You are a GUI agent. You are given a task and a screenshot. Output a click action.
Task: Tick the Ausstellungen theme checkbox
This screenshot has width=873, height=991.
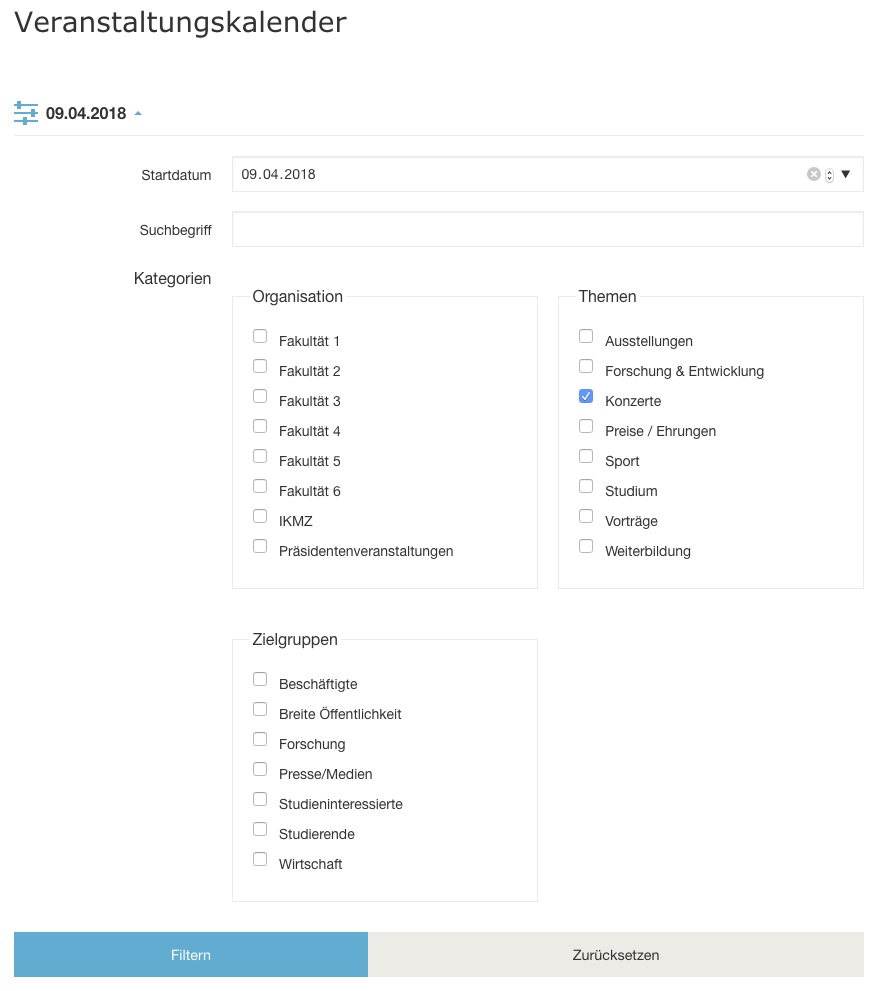586,336
